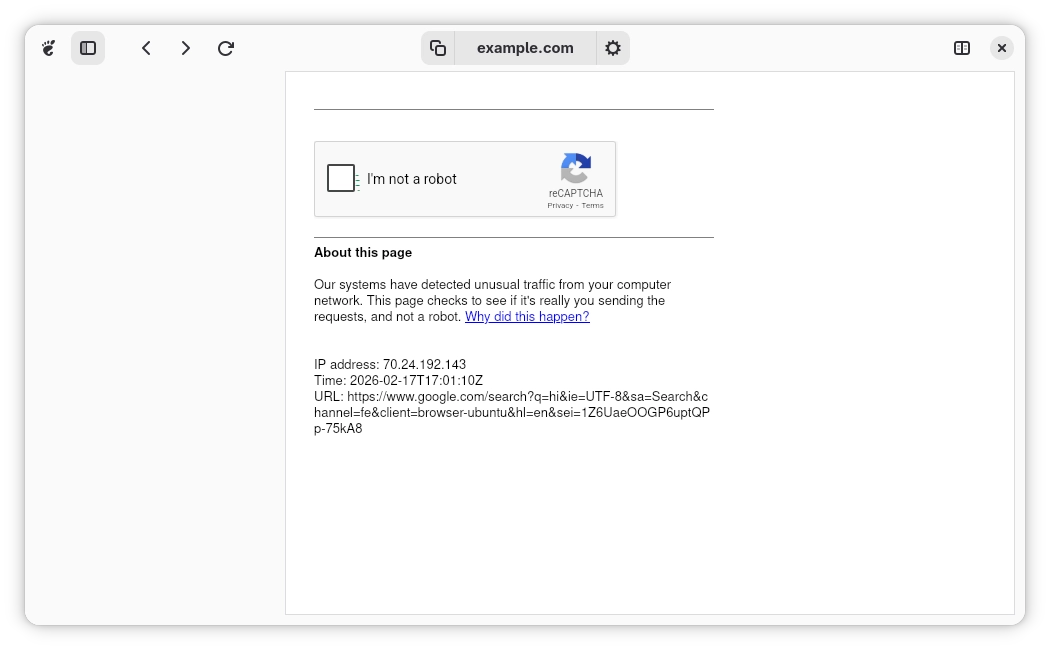Click the GNOME foot logo icon

pos(48,48)
